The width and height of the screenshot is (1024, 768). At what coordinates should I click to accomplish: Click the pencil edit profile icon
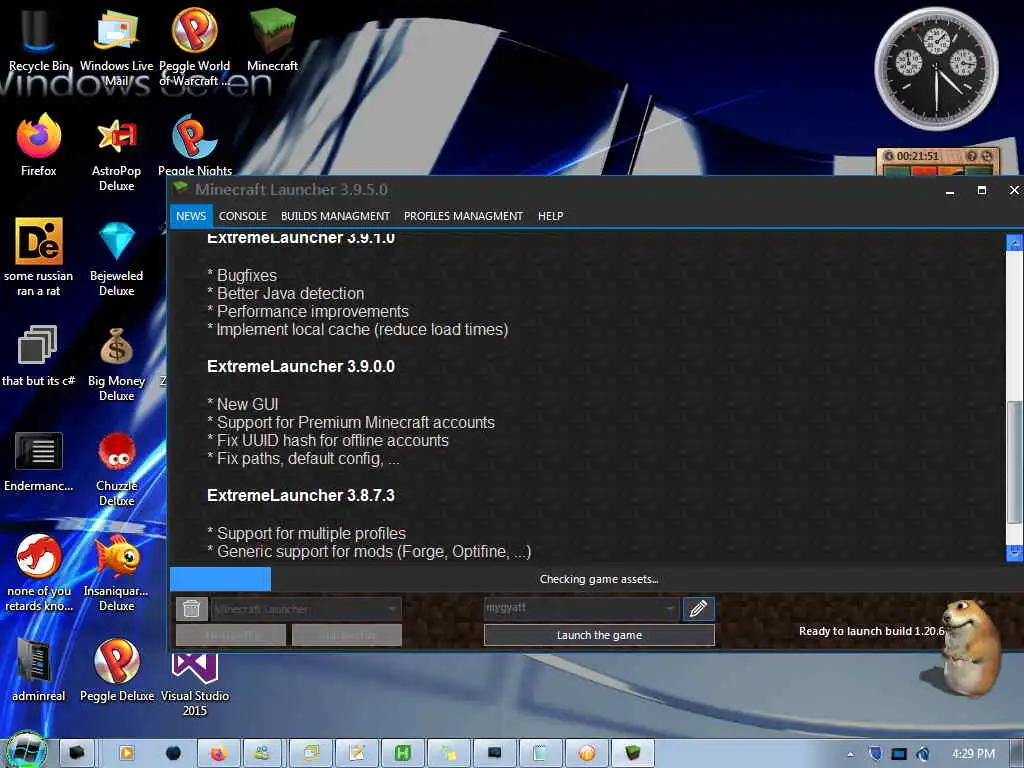698,609
